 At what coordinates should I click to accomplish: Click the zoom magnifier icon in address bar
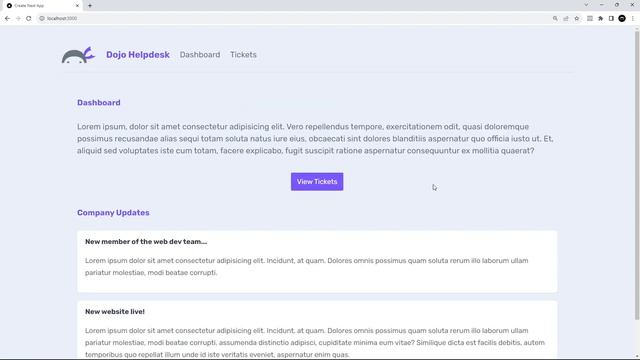[555, 18]
